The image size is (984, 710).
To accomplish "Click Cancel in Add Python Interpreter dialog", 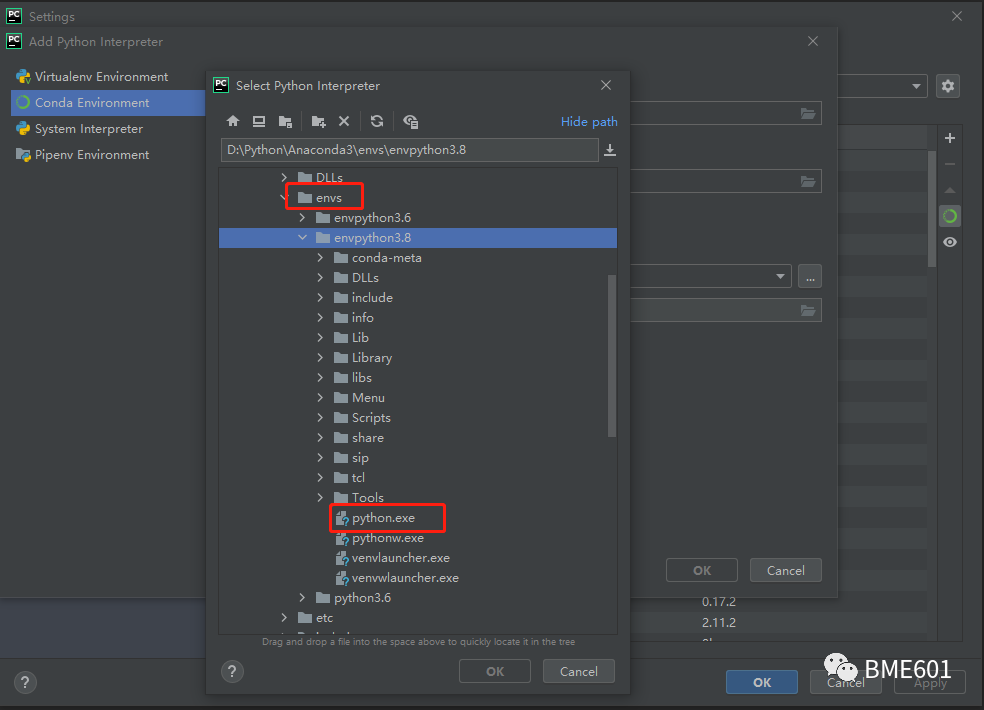I will [786, 571].
